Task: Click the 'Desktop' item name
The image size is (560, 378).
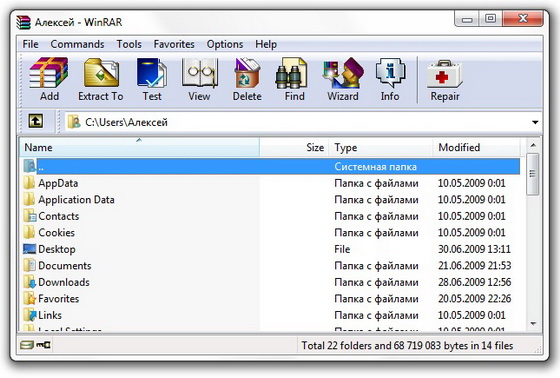Action: (57, 249)
